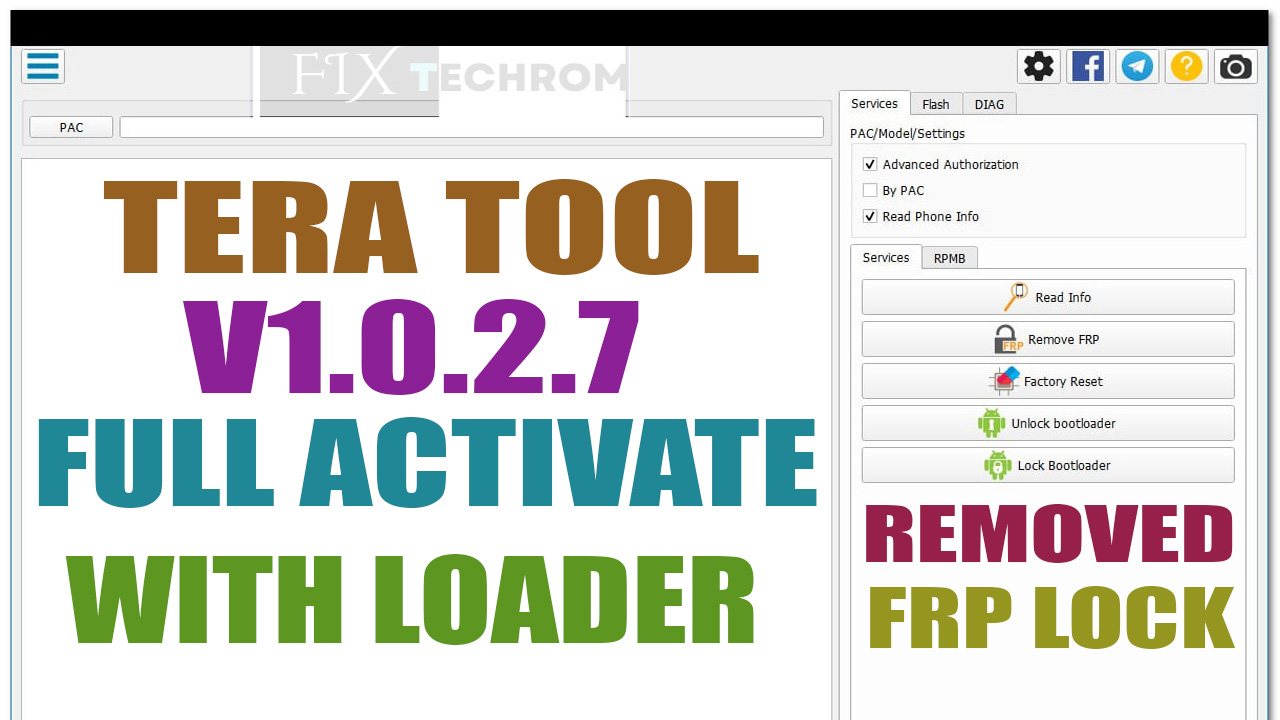The width and height of the screenshot is (1280, 720).
Task: Click the Unlock bootloader button
Action: click(x=1048, y=423)
